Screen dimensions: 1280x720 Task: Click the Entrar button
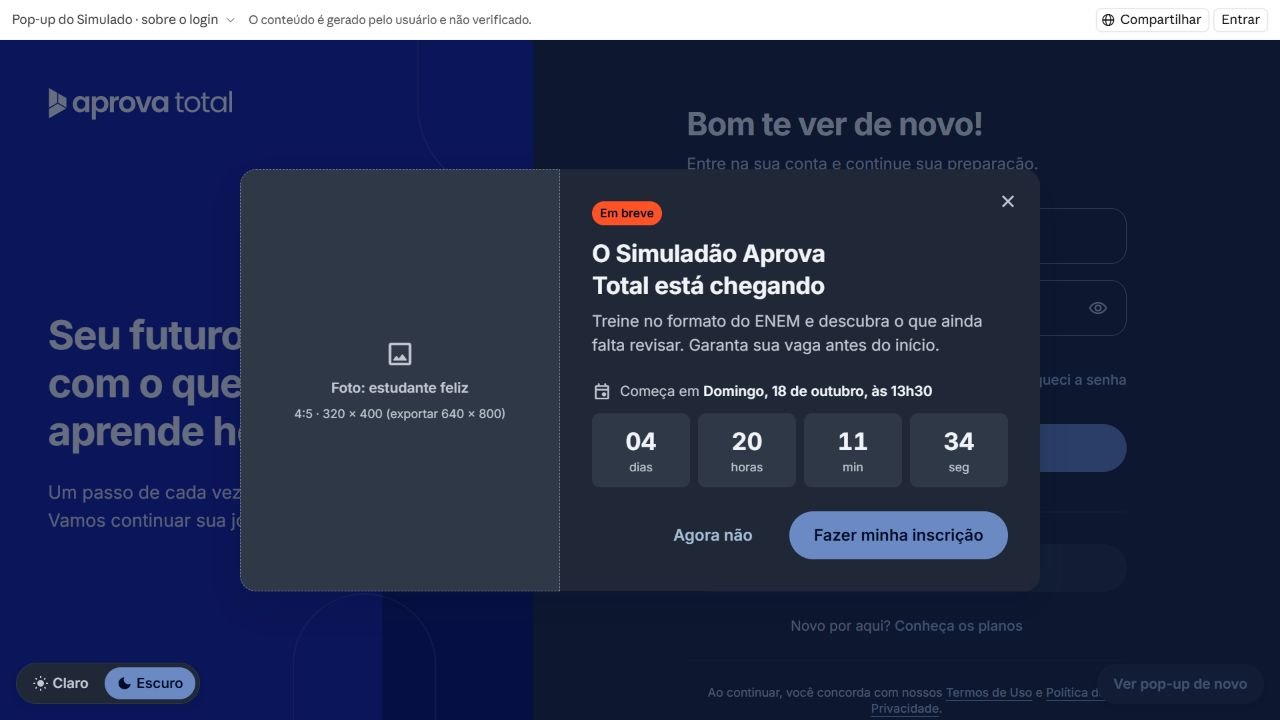coord(1240,20)
